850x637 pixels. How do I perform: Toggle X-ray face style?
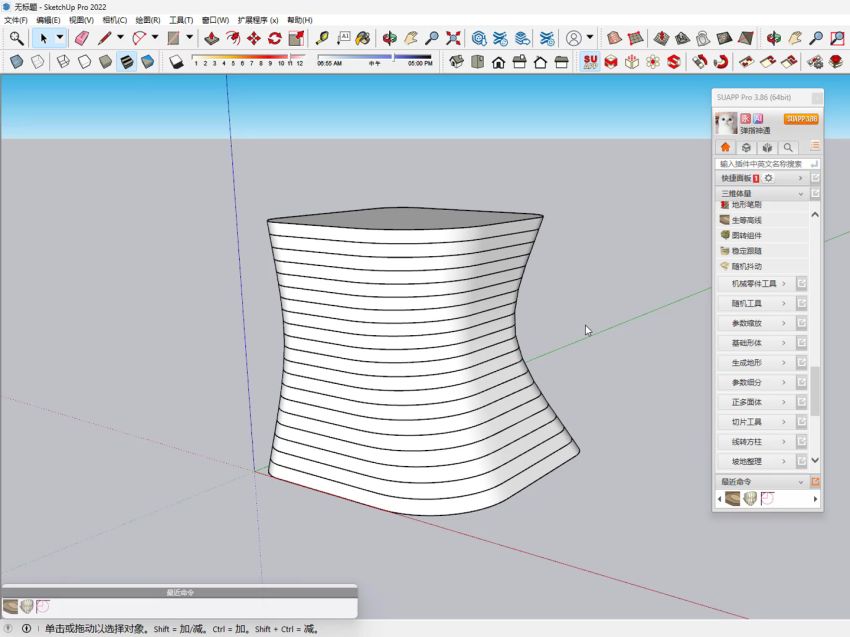[x=16, y=62]
